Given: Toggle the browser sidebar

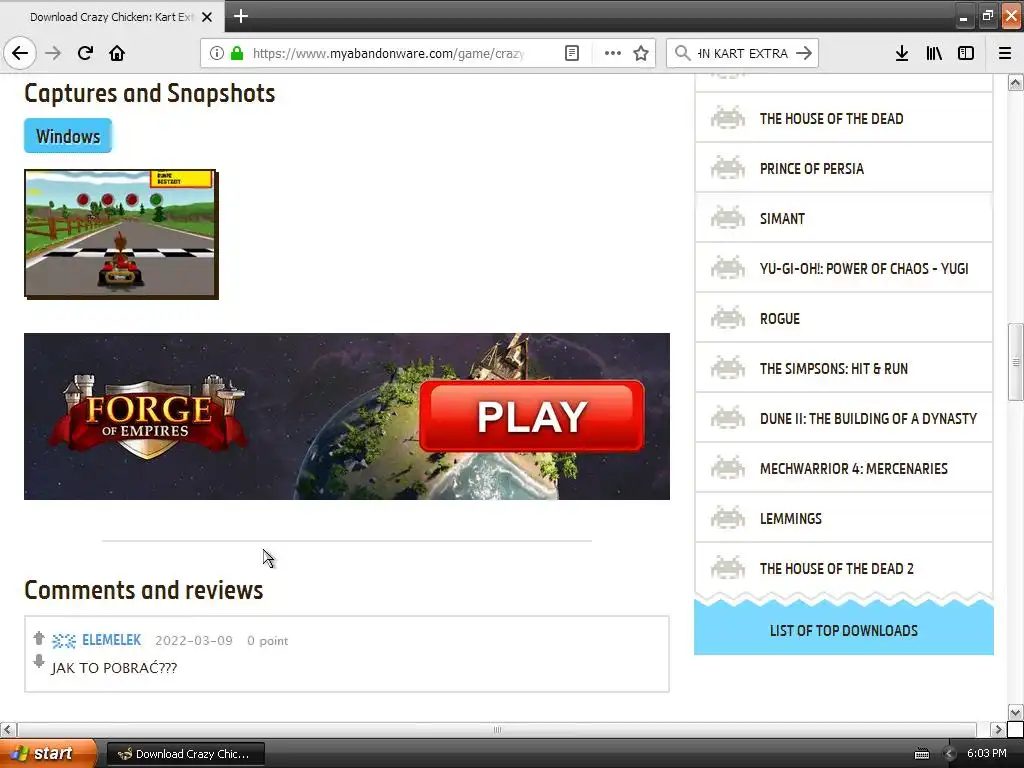Looking at the screenshot, I should pos(966,53).
